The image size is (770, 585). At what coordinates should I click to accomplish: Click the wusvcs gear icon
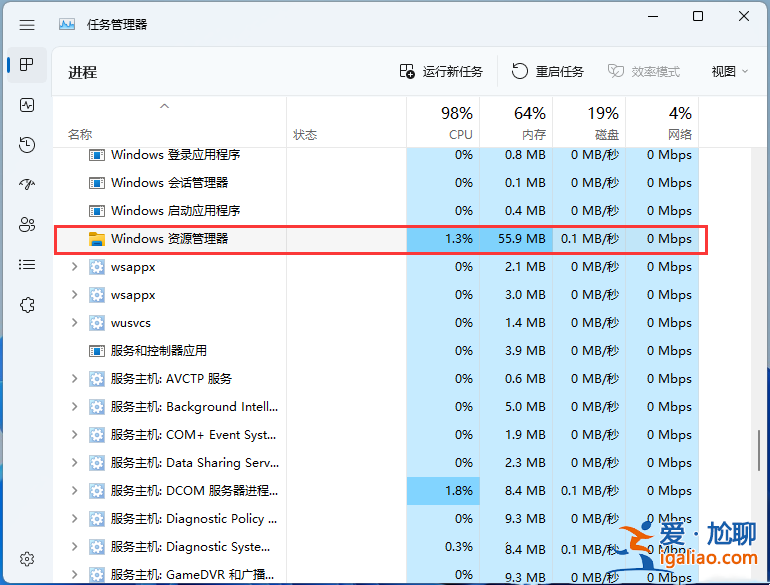[97, 323]
